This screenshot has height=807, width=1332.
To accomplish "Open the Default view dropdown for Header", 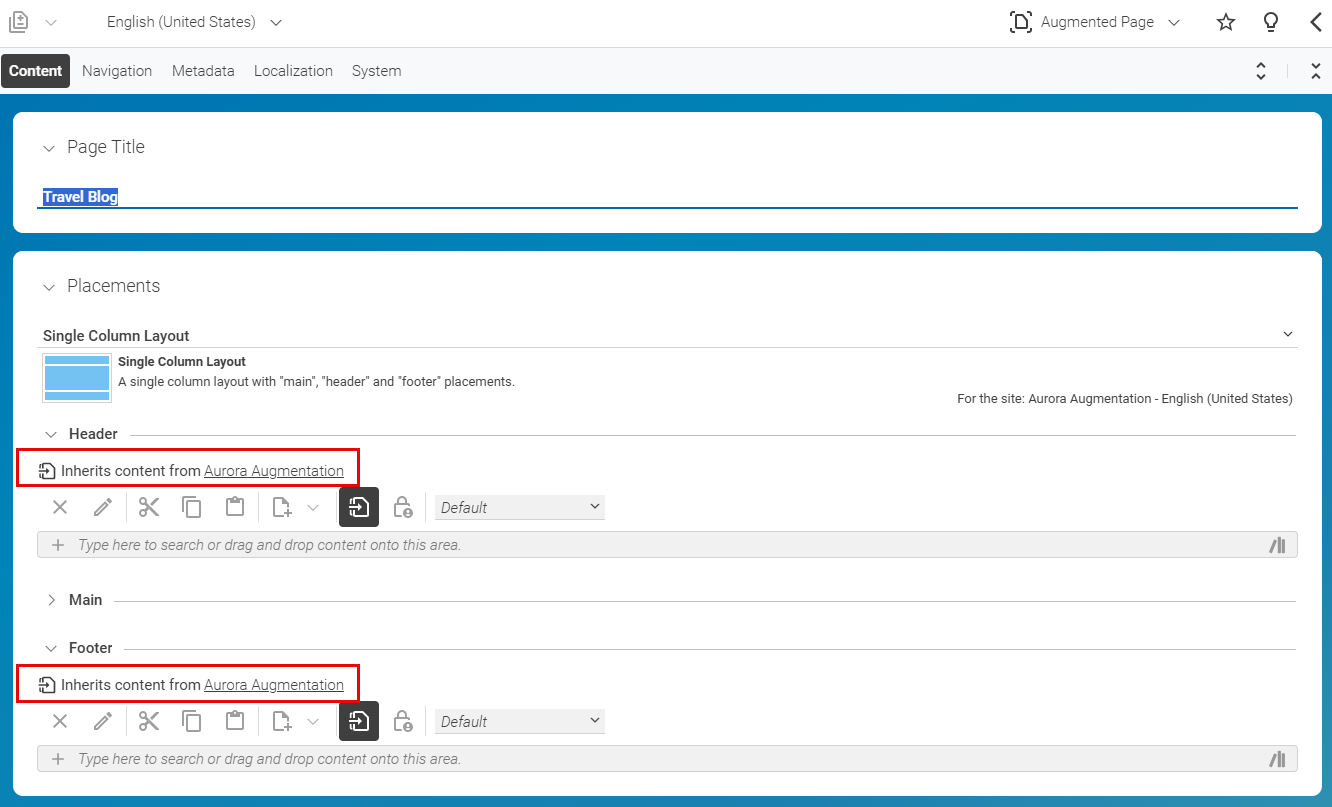I will pyautogui.click(x=519, y=507).
